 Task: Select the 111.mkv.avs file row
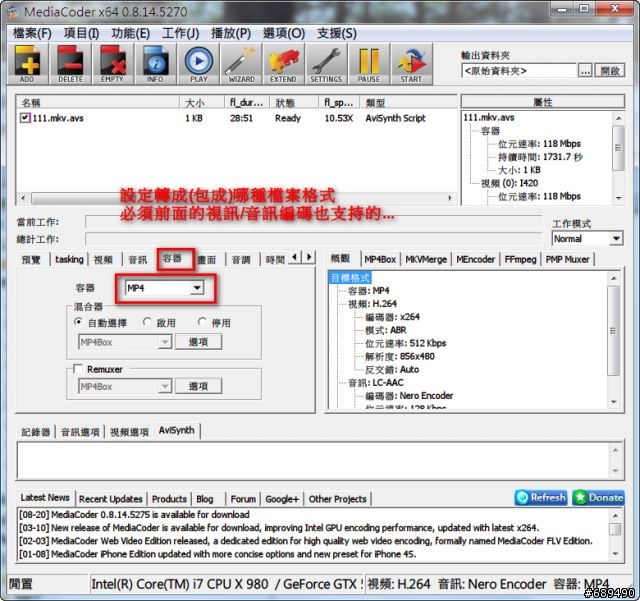click(x=236, y=118)
